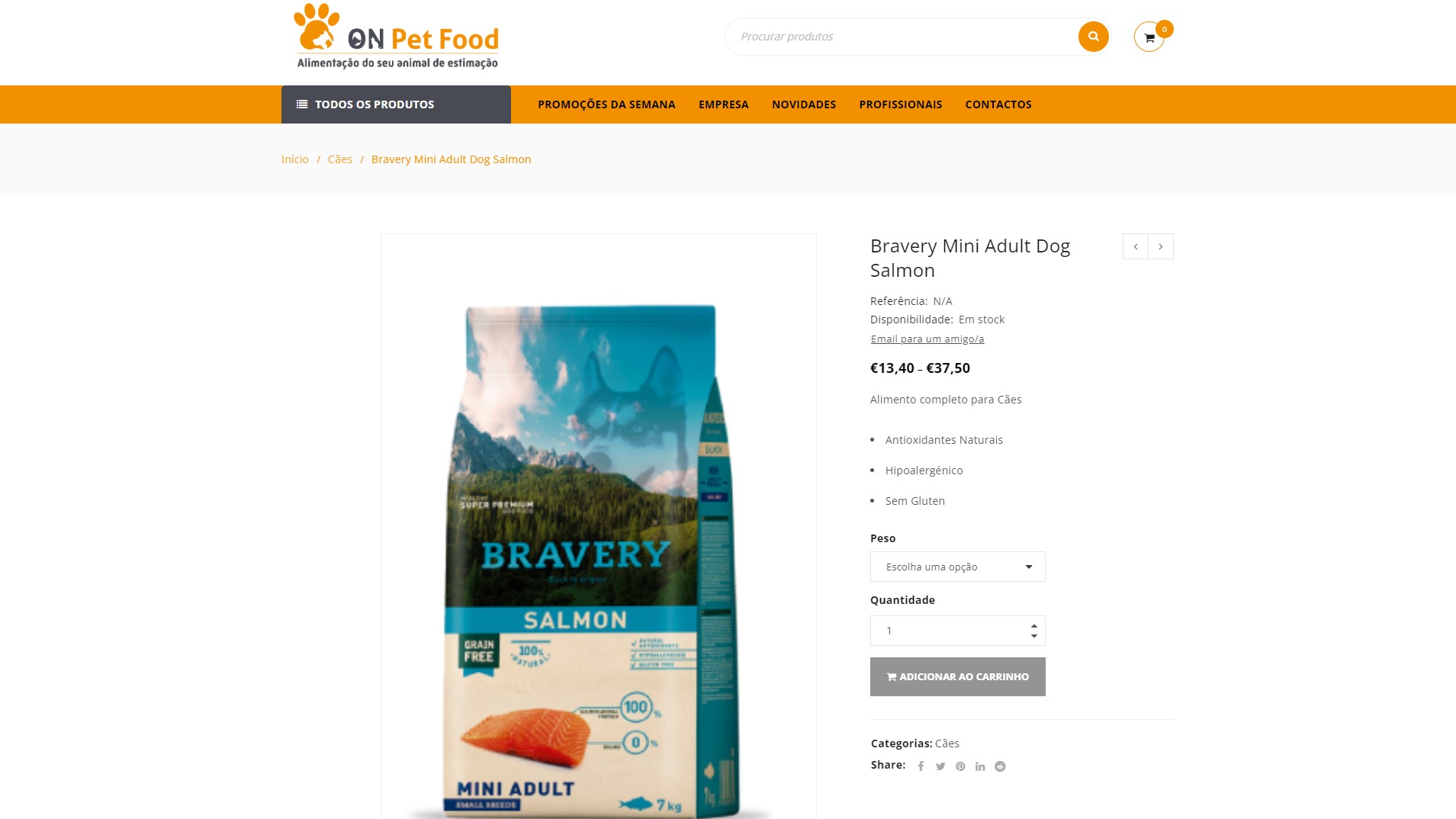
Task: Share product on Reddit icon
Action: 1000,766
